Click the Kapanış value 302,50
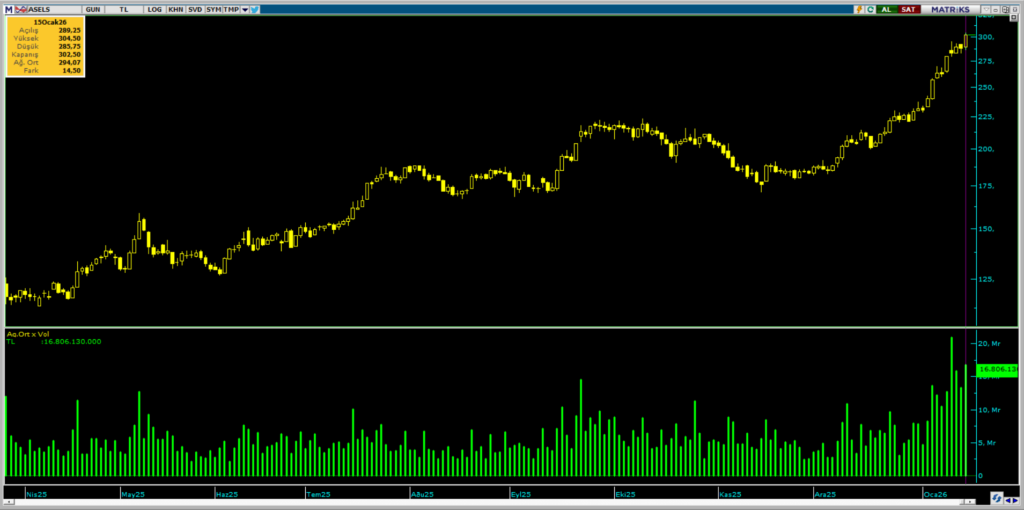 pyautogui.click(x=69, y=55)
